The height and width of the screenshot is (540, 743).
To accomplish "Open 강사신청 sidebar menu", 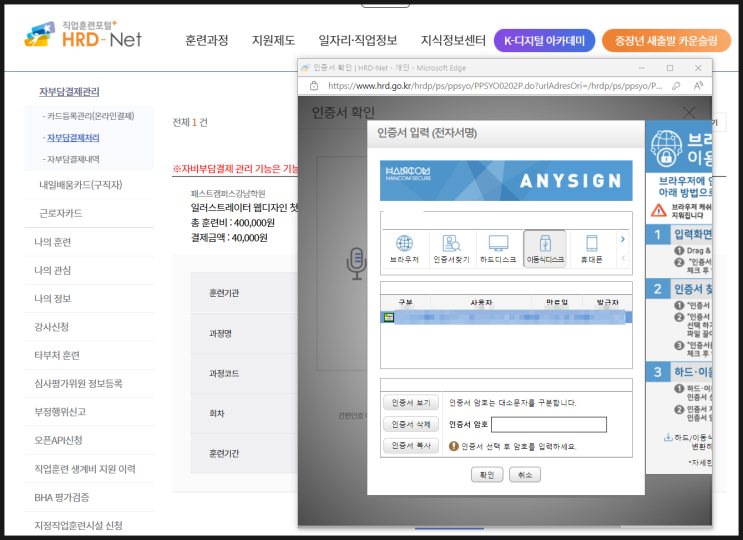I will click(x=52, y=327).
